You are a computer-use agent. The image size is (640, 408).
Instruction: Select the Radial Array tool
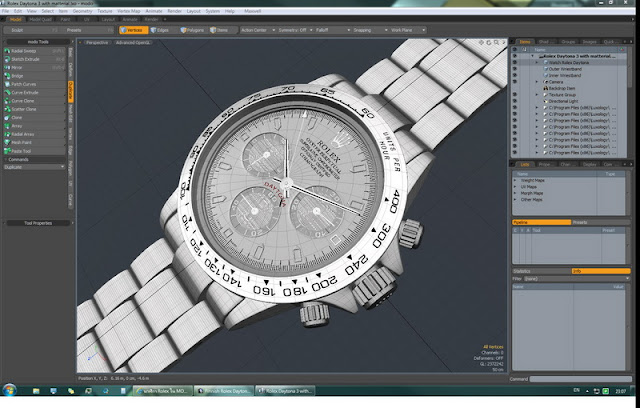coord(35,134)
